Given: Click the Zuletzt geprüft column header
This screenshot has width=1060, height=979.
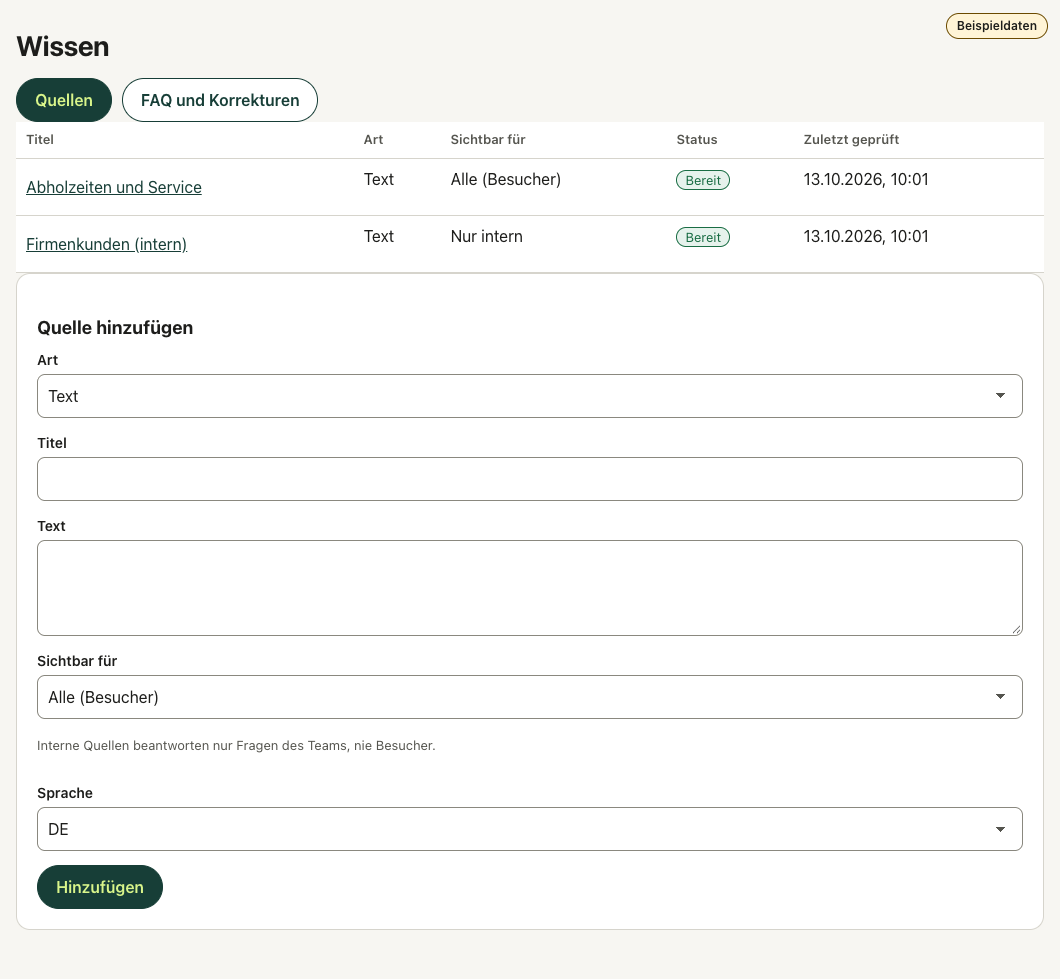Looking at the screenshot, I should pos(851,139).
